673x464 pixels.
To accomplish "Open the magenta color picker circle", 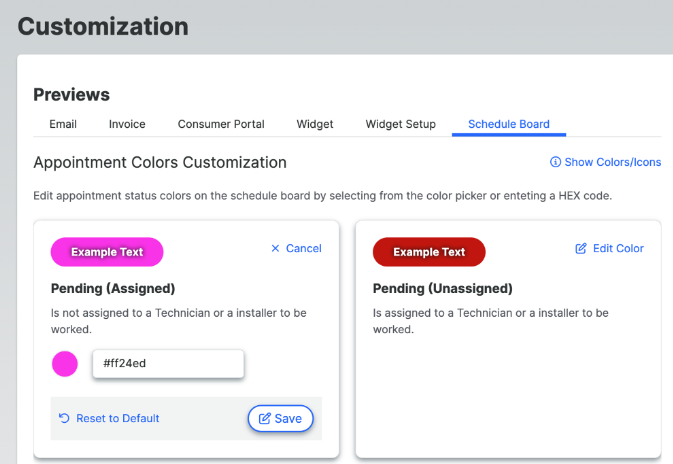I will 65,364.
